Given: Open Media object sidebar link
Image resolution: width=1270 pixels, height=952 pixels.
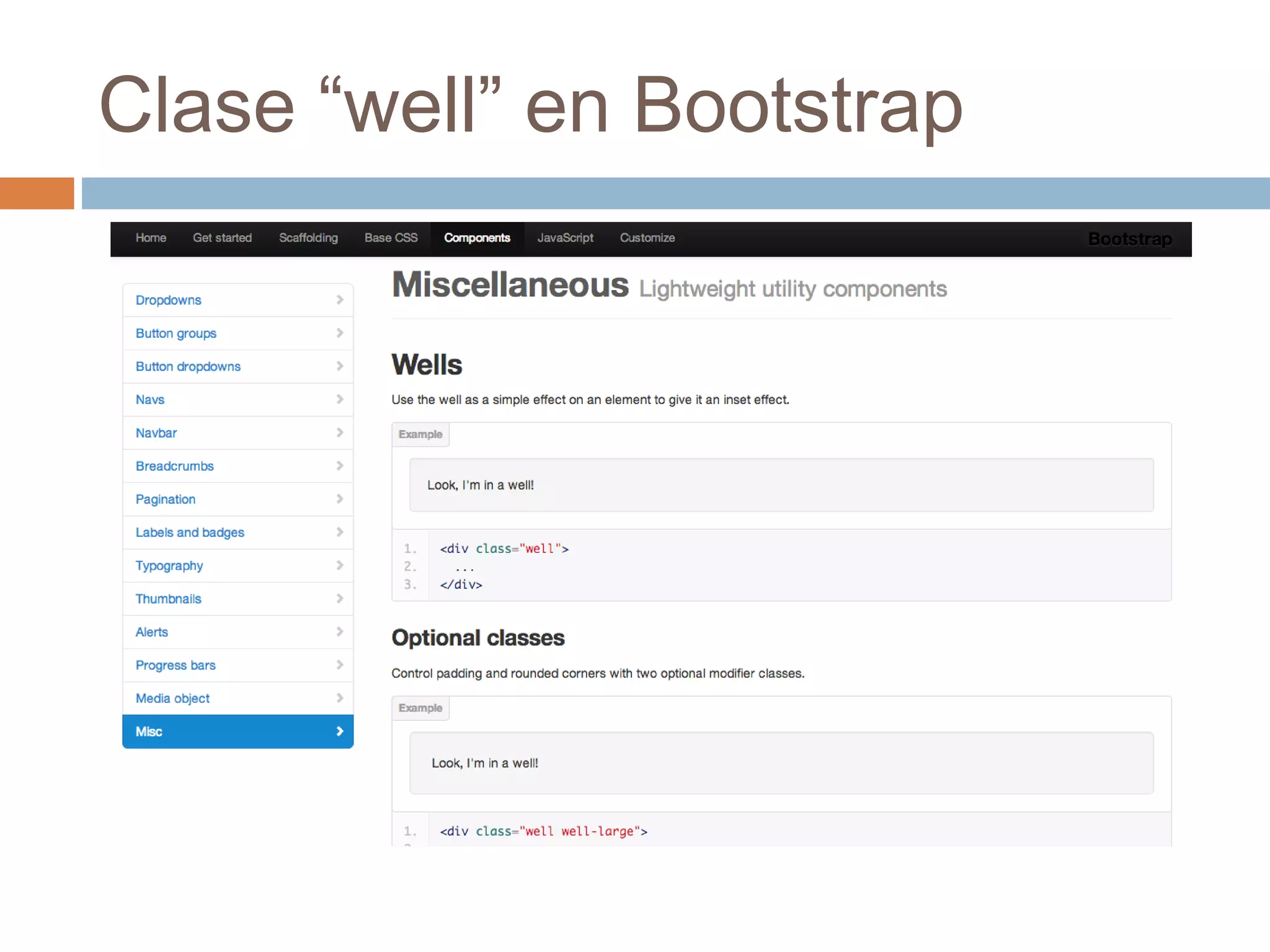Looking at the screenshot, I should [x=238, y=698].
